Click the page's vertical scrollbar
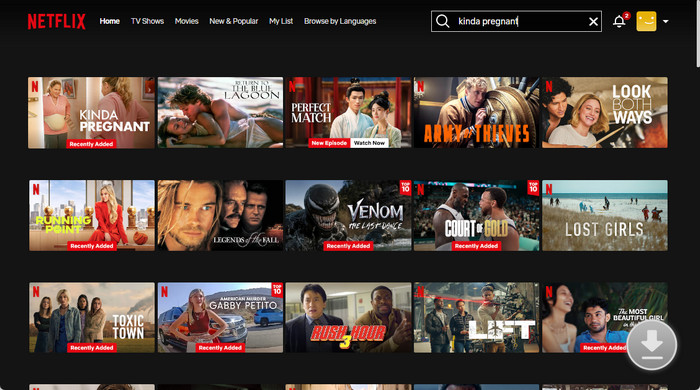Screen dimensions: 700x390 click(697, 33)
